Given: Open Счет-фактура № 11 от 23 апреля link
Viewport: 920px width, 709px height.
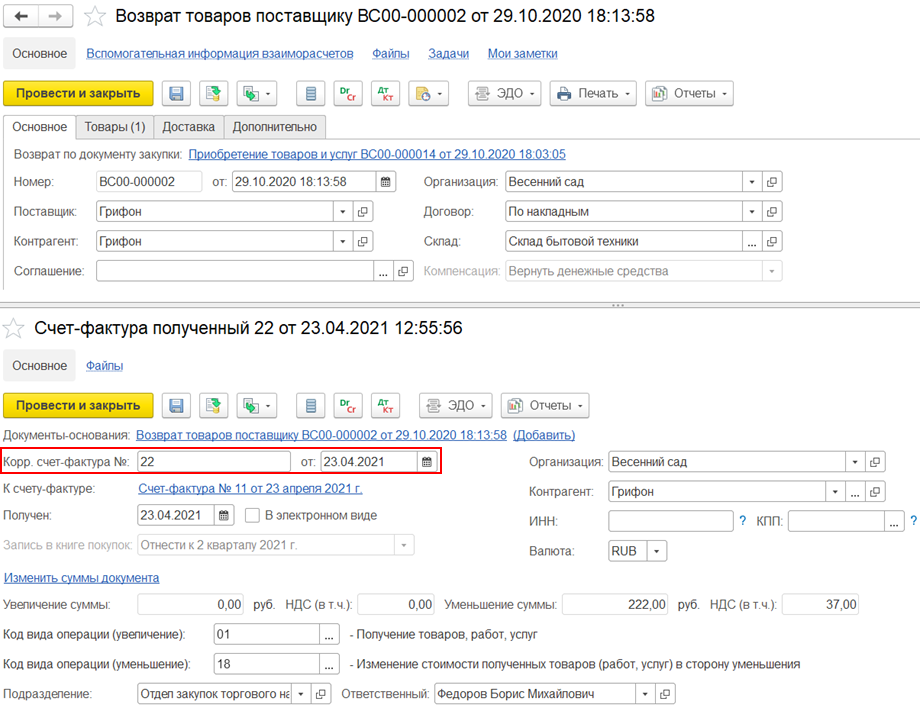Looking at the screenshot, I should [x=251, y=488].
